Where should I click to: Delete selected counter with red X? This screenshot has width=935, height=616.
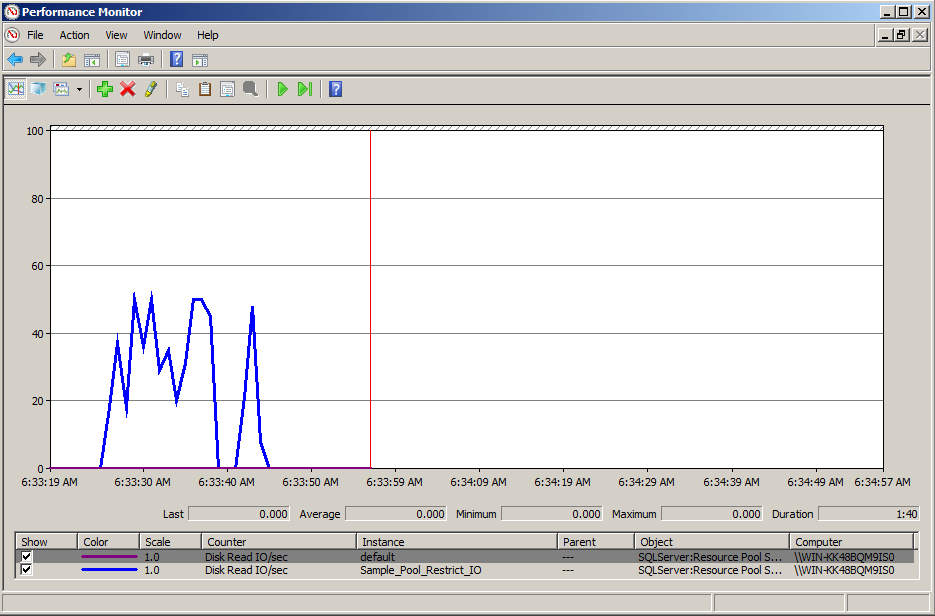(x=128, y=89)
